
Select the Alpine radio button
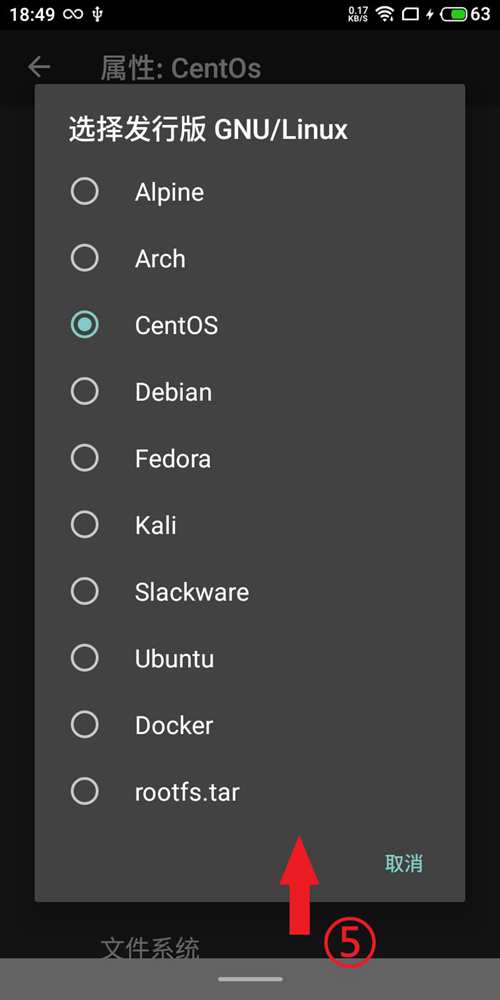tap(84, 191)
